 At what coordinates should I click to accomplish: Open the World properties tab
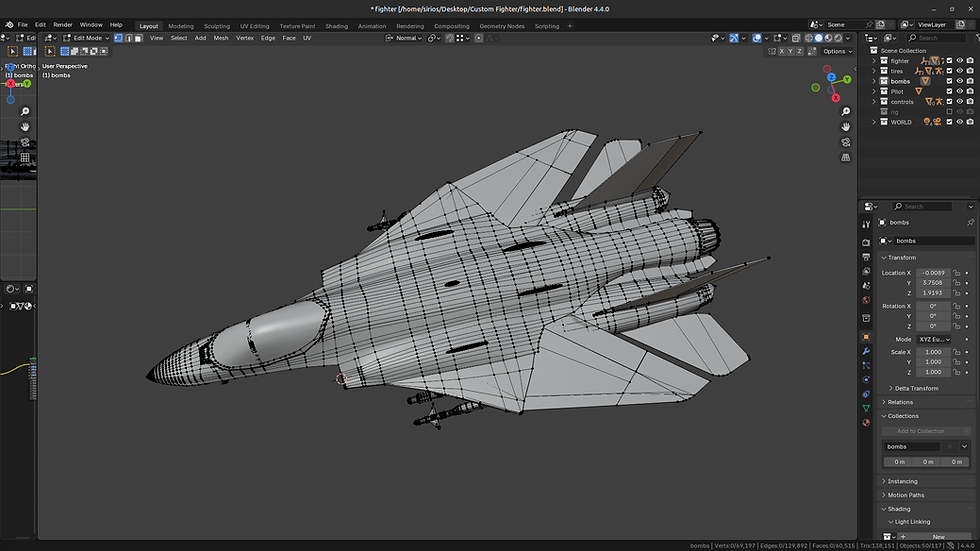866,300
